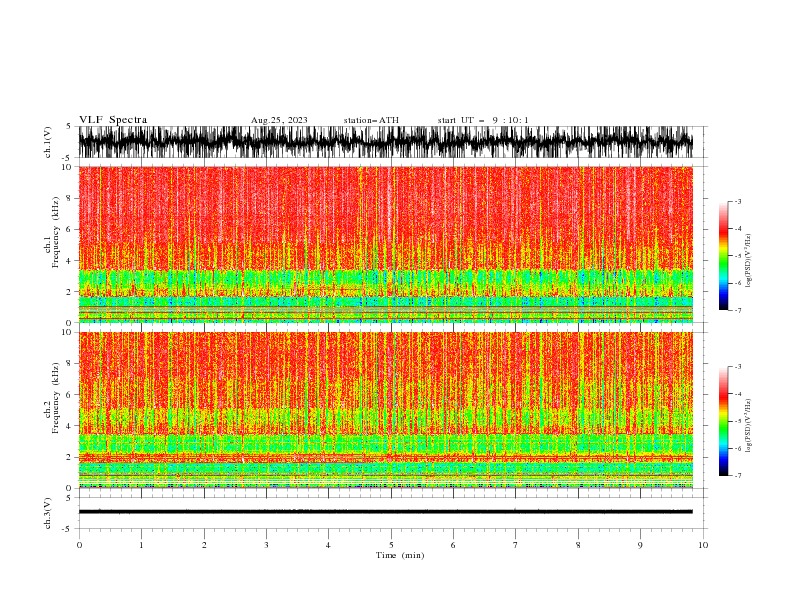Click the ch.1 colorbar '-3' tick label
Viewport: 792px width, 612px height.
click(737, 201)
